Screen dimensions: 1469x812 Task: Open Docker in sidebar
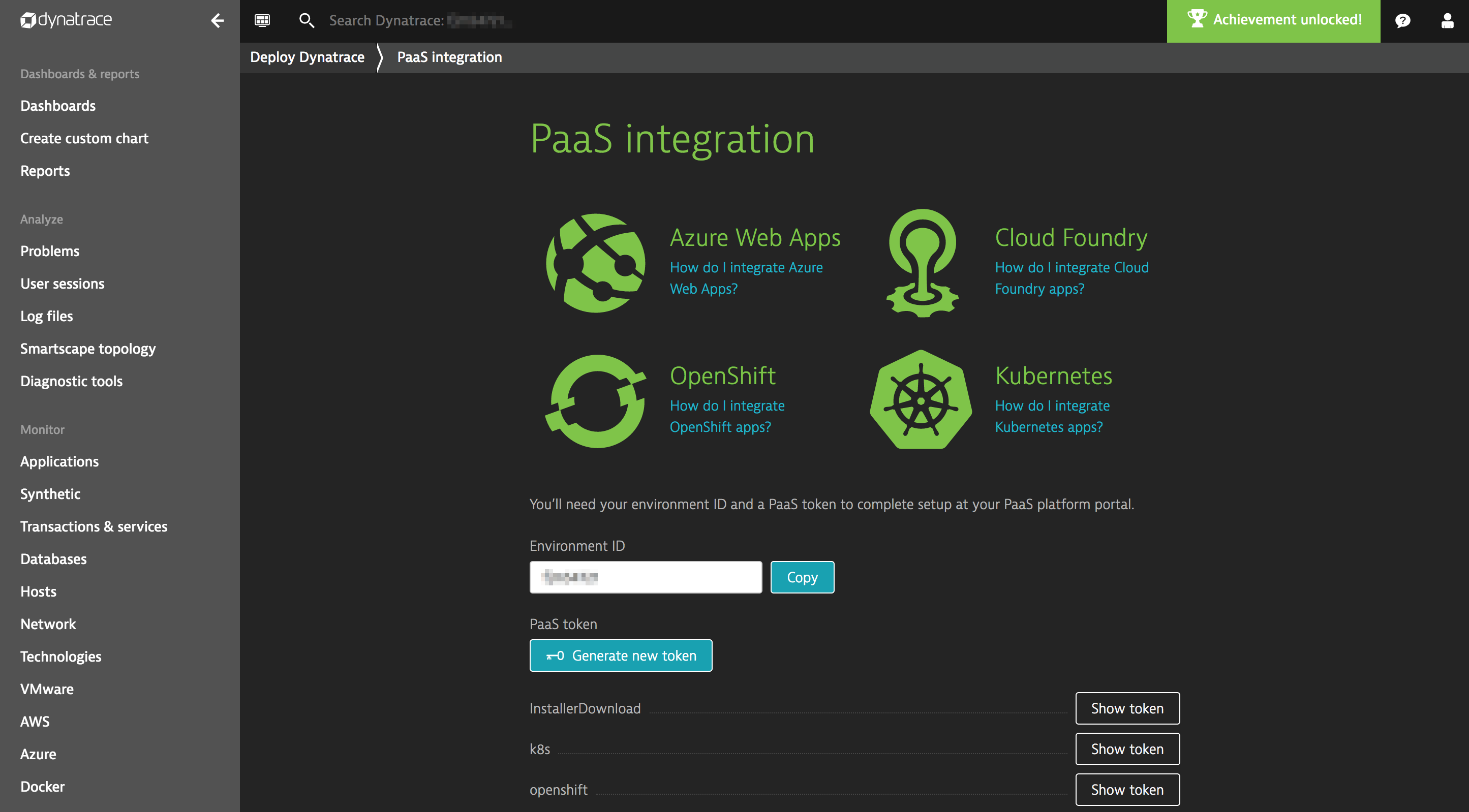click(42, 787)
